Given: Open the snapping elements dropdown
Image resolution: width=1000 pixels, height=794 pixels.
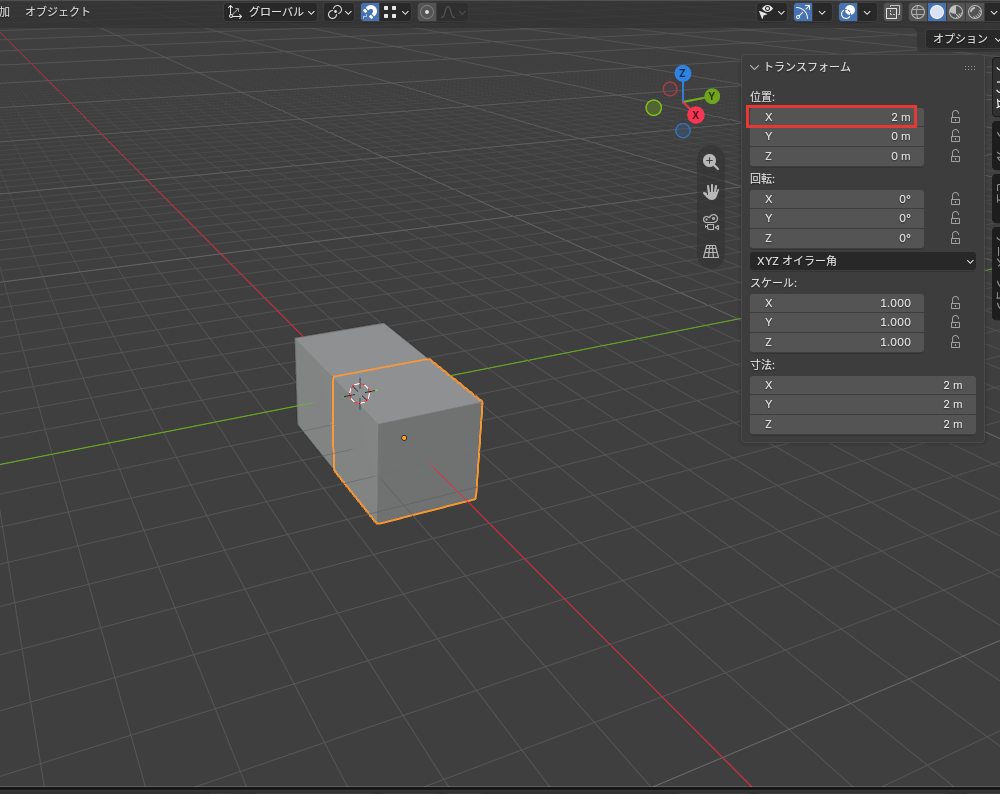Looking at the screenshot, I should [397, 12].
